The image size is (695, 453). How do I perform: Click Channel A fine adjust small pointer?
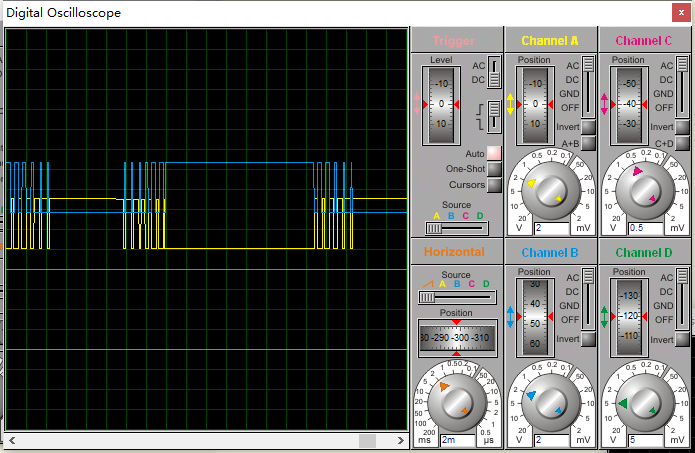pyautogui.click(x=558, y=199)
